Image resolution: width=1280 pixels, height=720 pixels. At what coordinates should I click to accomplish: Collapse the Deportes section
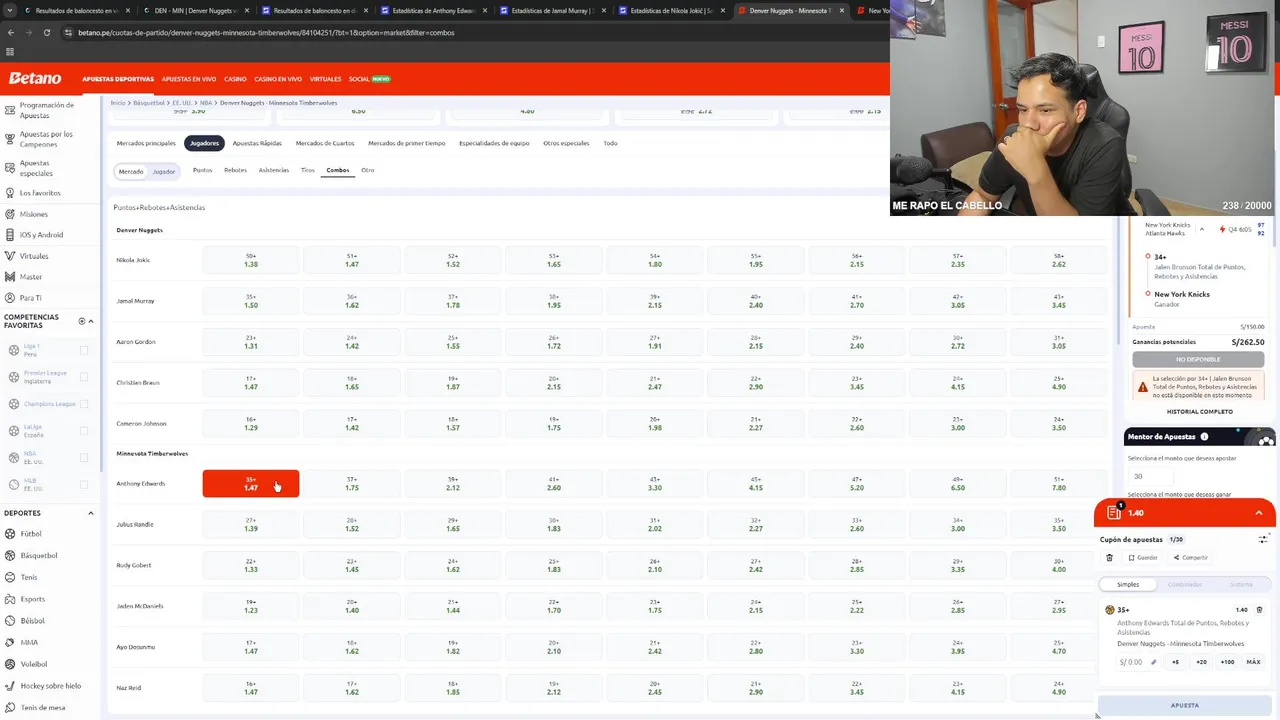pos(91,513)
